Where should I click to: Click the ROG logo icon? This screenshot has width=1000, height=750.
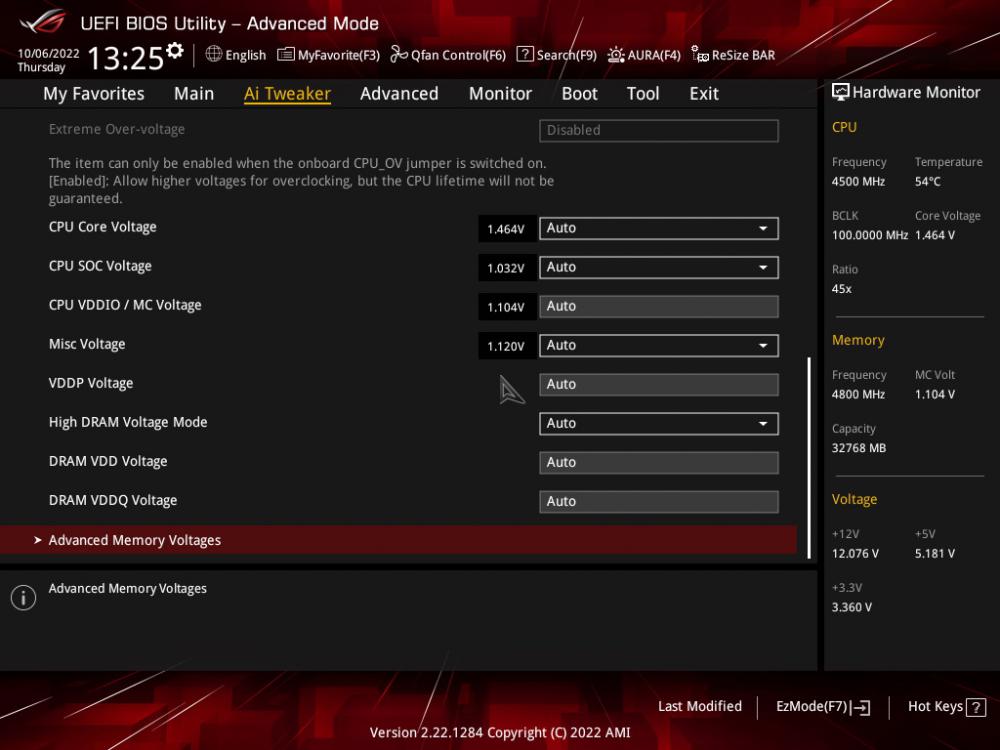tap(43, 21)
